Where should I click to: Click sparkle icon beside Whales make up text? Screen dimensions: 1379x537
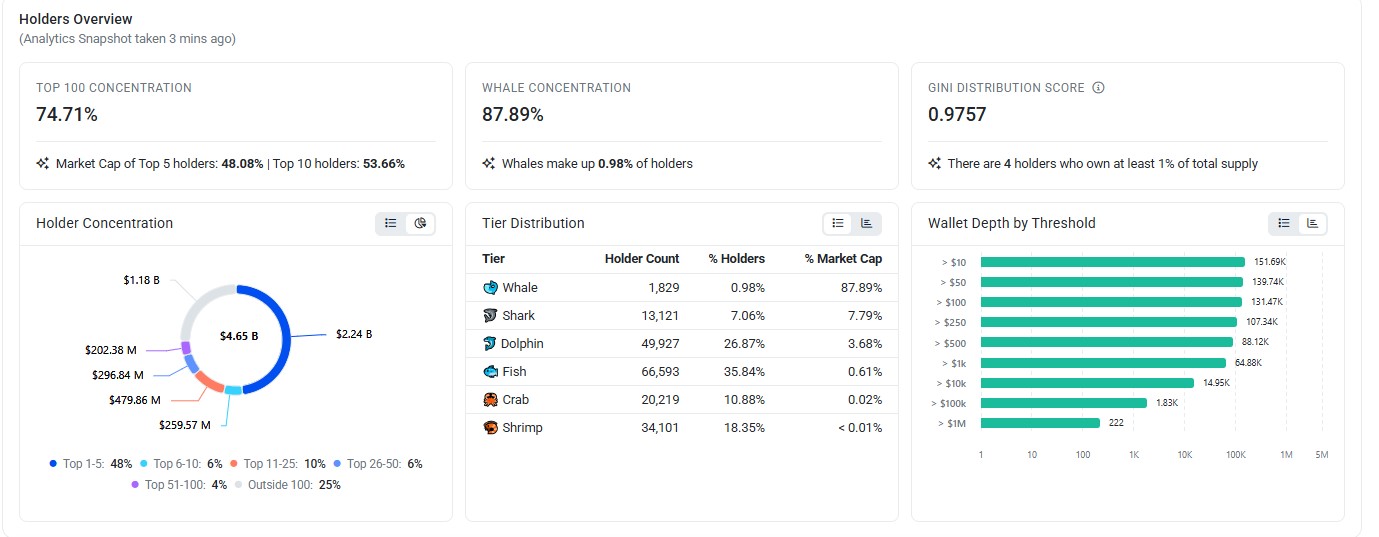coord(488,164)
